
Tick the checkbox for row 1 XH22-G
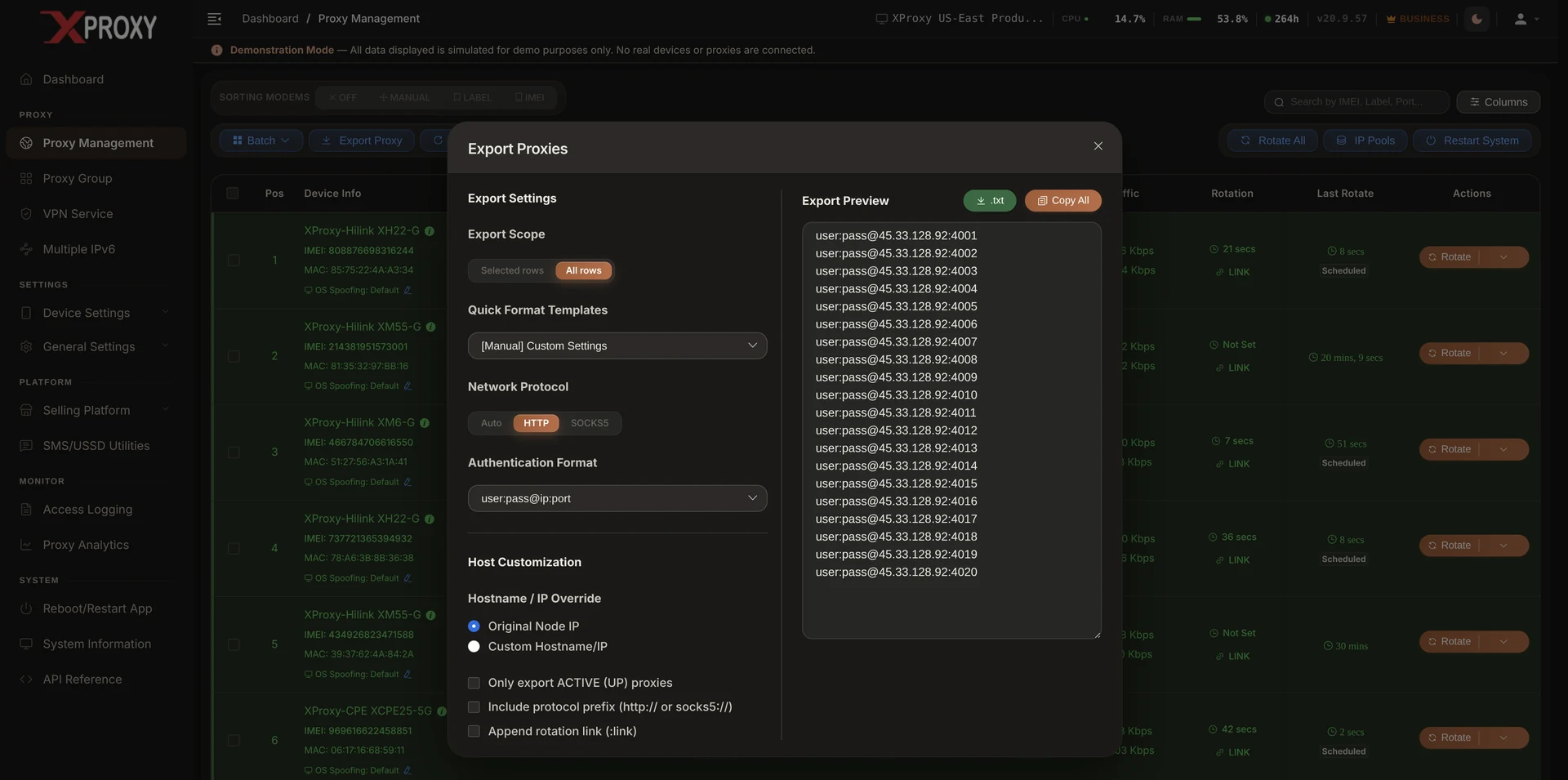234,261
